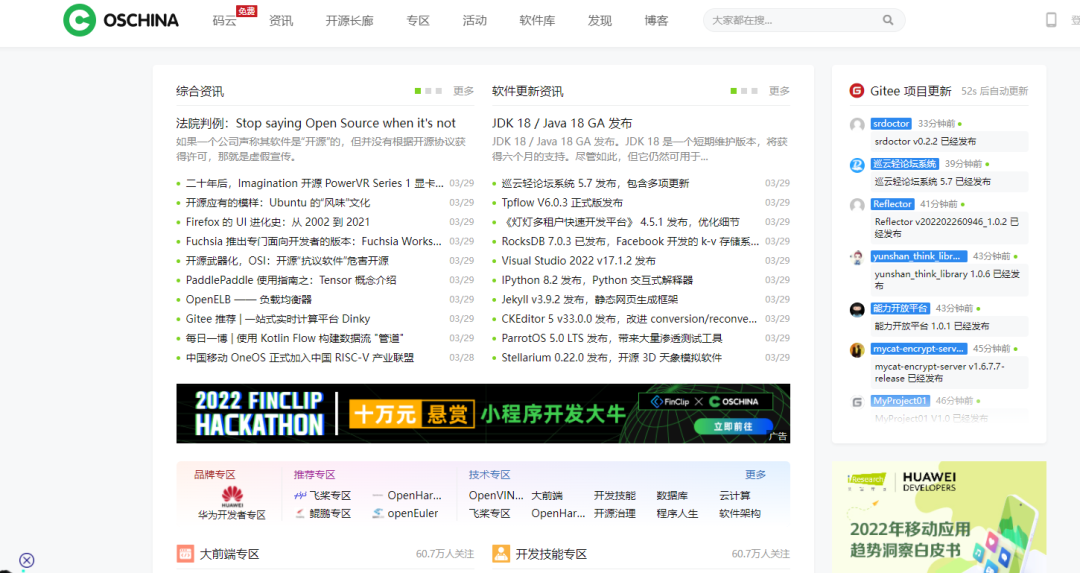Open Huawei Developers 白皮书 ad
Viewport: 1080px width, 573px height.
[x=939, y=517]
